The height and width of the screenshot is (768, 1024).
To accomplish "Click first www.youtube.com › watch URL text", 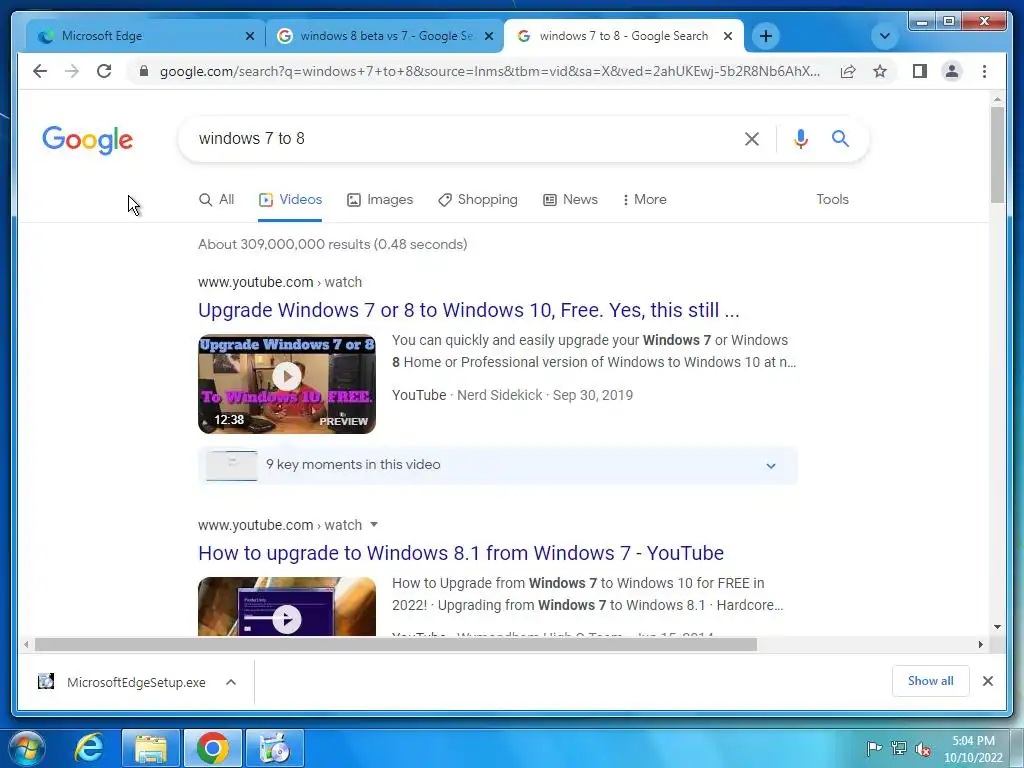I will point(280,282).
